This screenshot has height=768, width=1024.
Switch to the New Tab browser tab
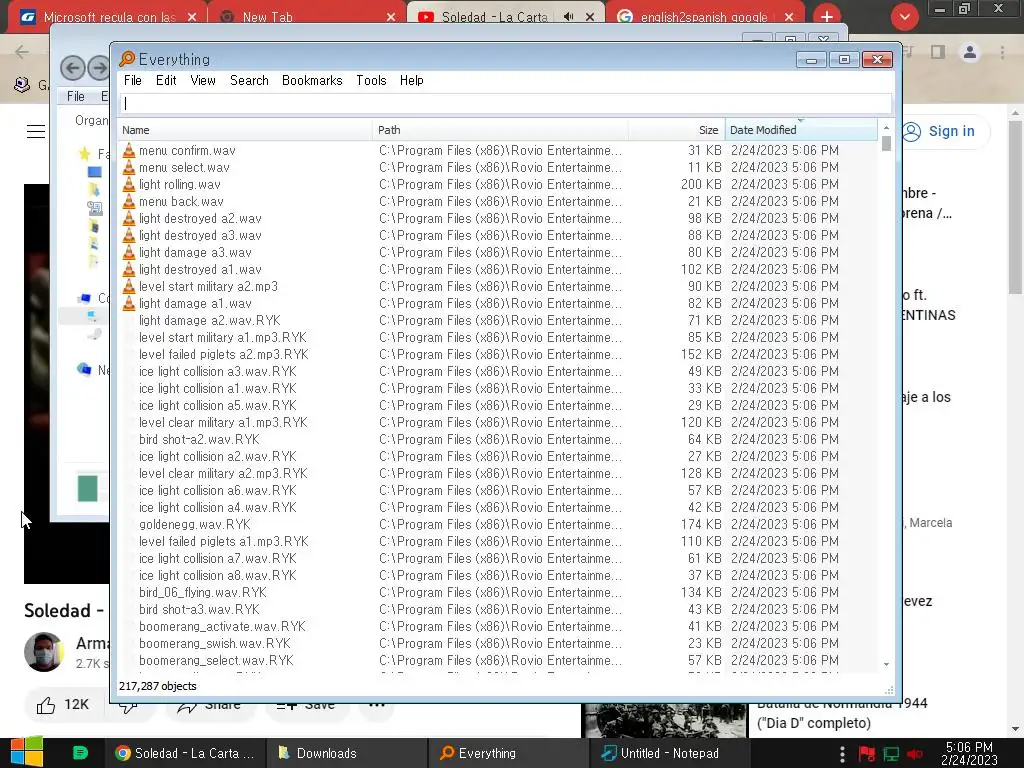(x=268, y=17)
